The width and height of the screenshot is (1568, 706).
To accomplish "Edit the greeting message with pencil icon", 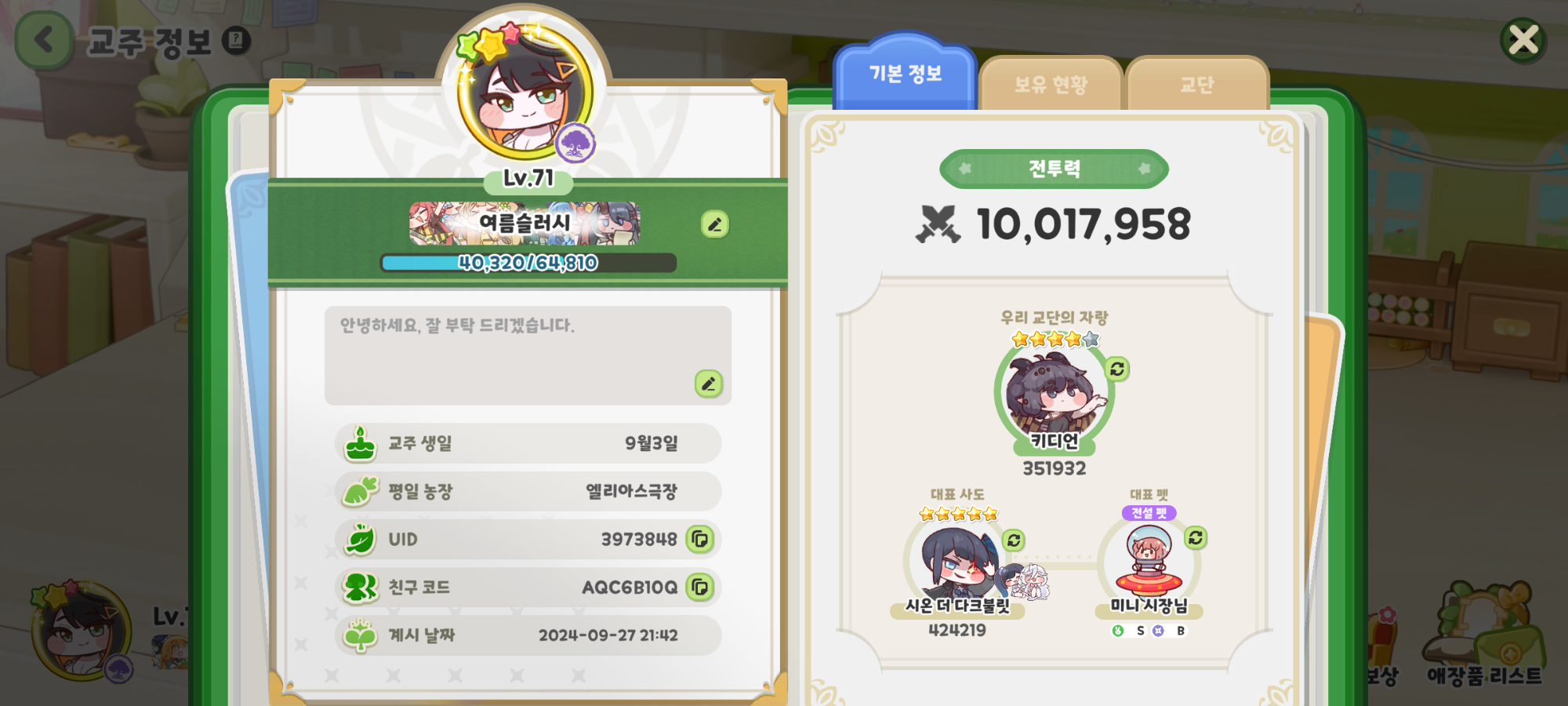I will click(x=708, y=384).
